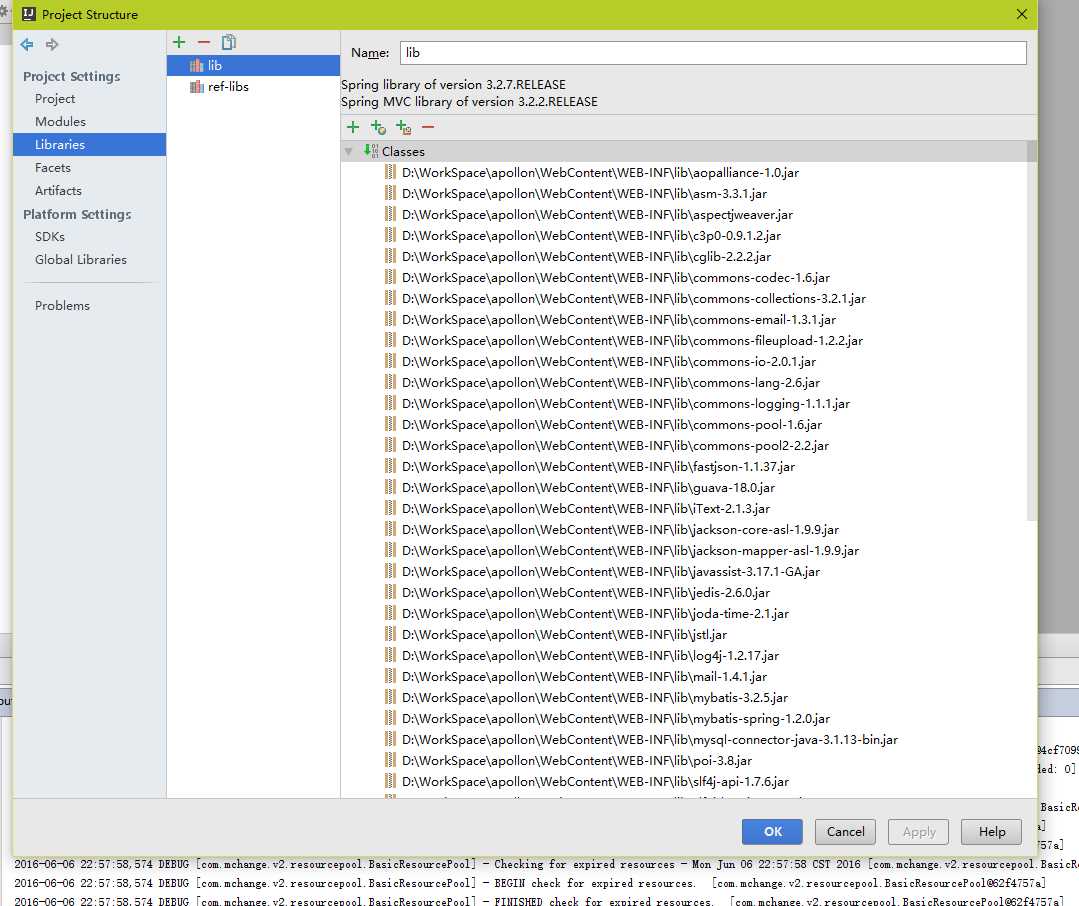Click the library Name input field
The width and height of the screenshot is (1079, 906).
713,53
